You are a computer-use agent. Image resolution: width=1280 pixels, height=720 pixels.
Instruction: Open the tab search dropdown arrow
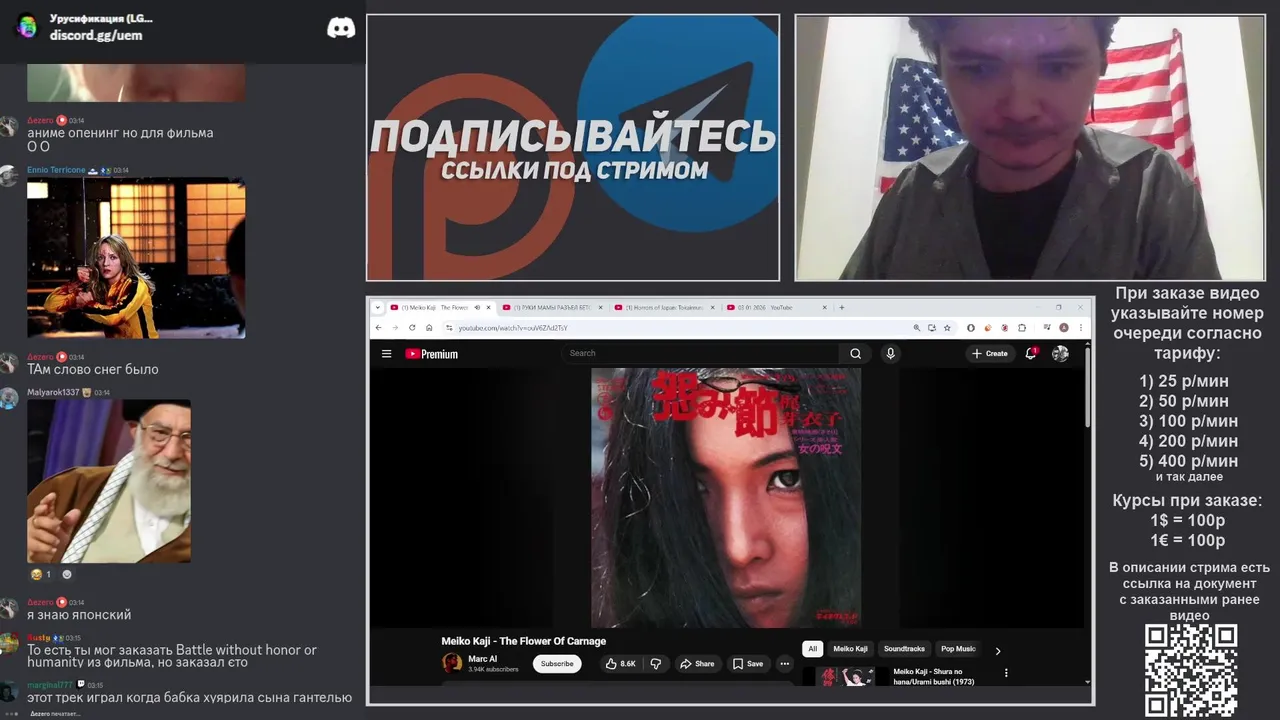tap(378, 307)
